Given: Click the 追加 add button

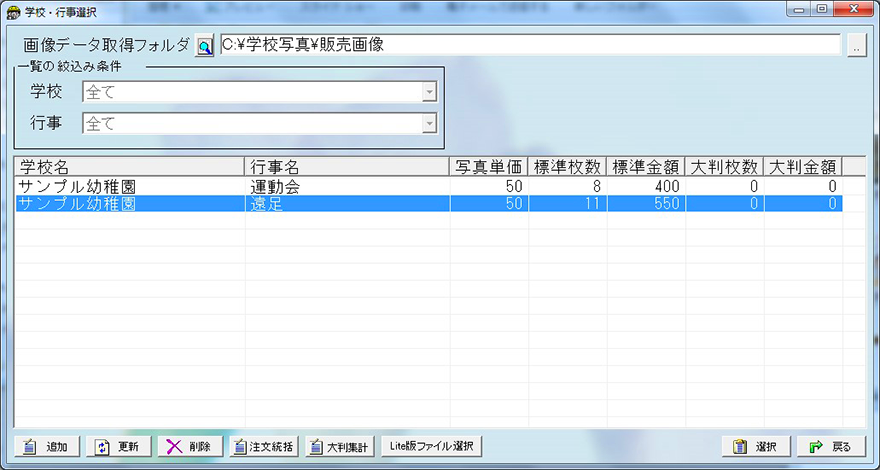Looking at the screenshot, I should [47, 447].
